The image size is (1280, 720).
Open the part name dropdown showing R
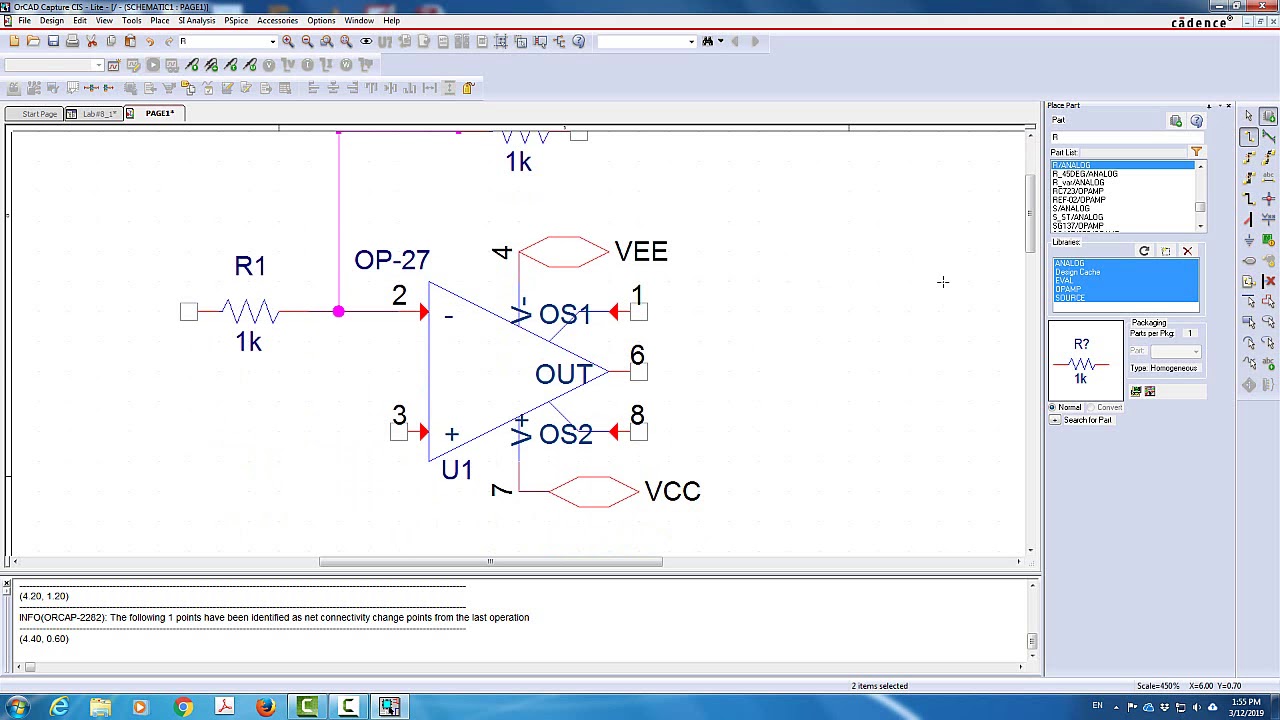point(272,42)
